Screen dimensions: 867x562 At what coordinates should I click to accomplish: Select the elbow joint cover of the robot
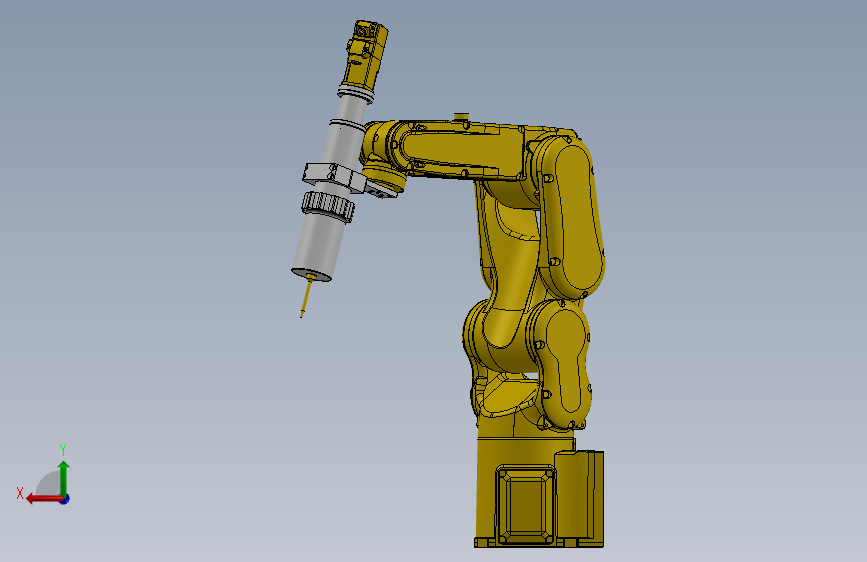573,217
